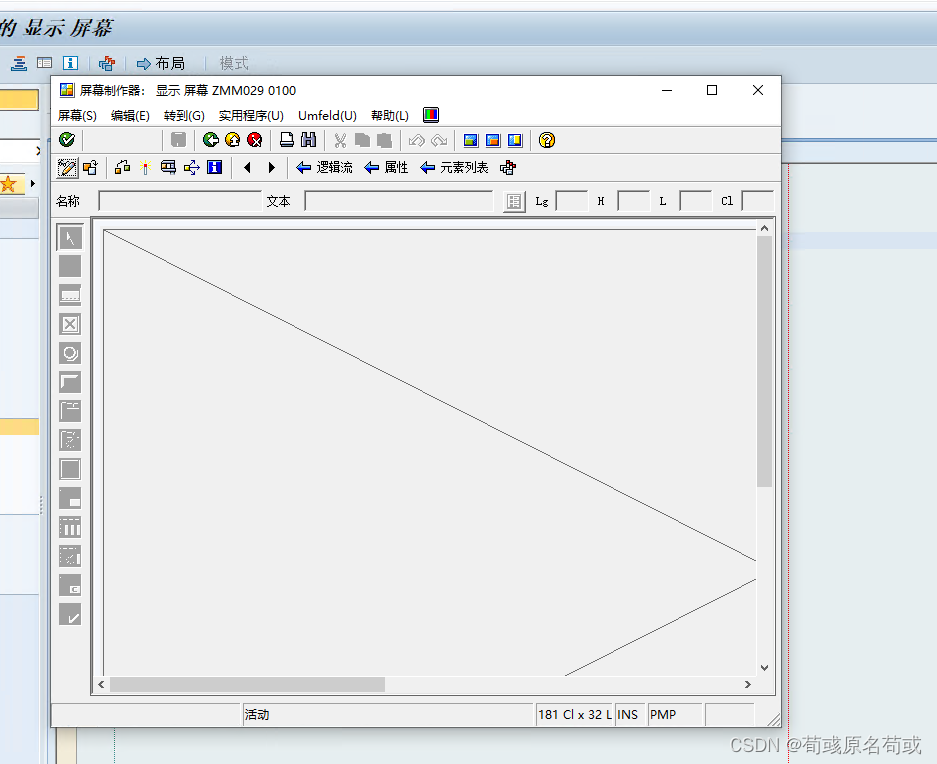Click the 活动 status bar text
The height and width of the screenshot is (764, 937).
coord(257,715)
